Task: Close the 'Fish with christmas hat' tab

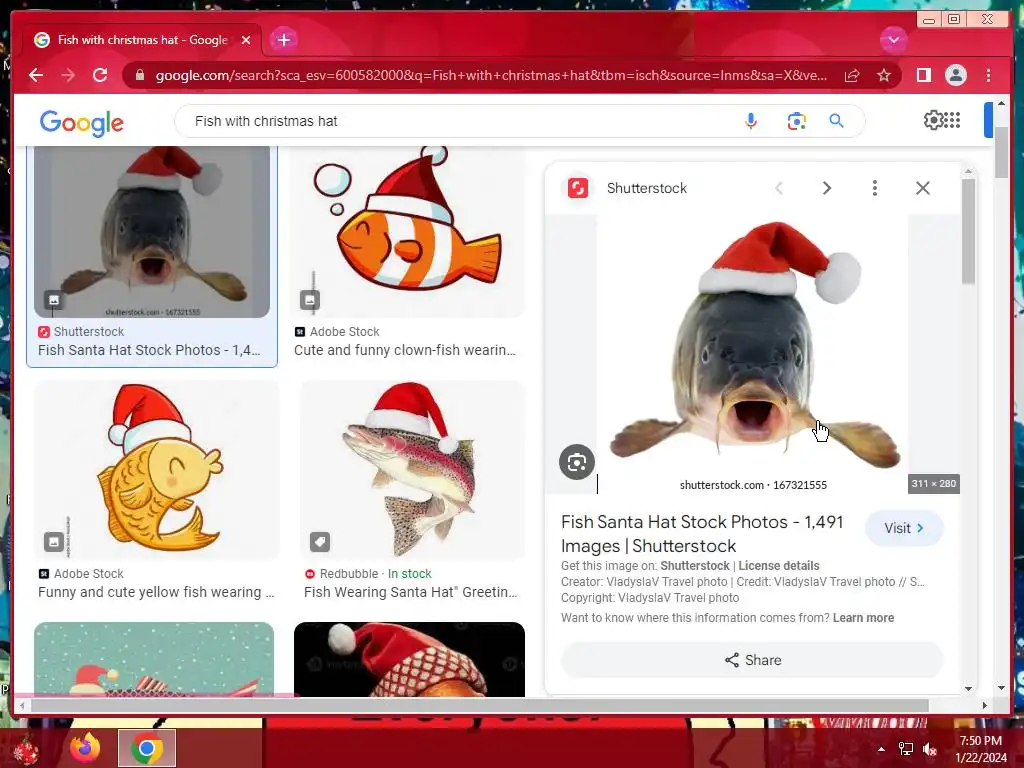Action: 246,40
